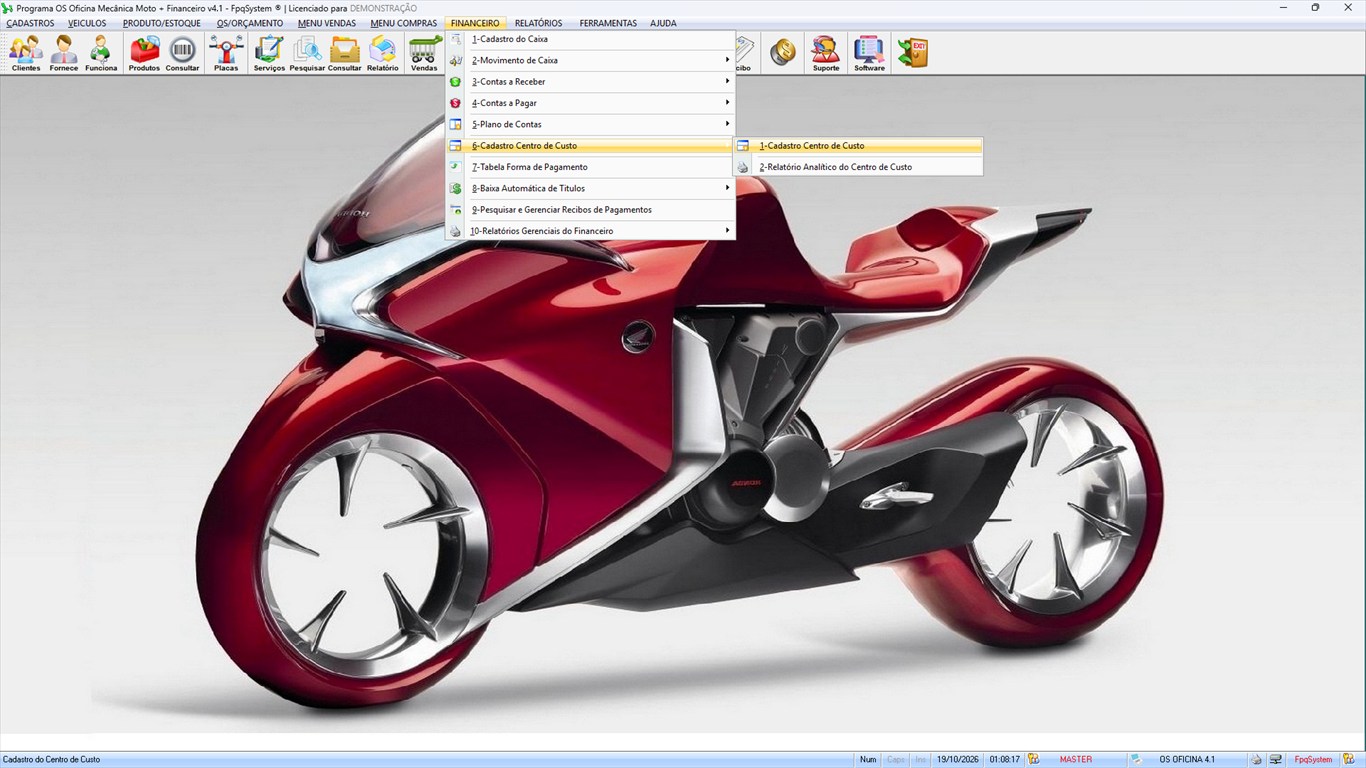Open the Relatório printer icon

click(x=383, y=53)
